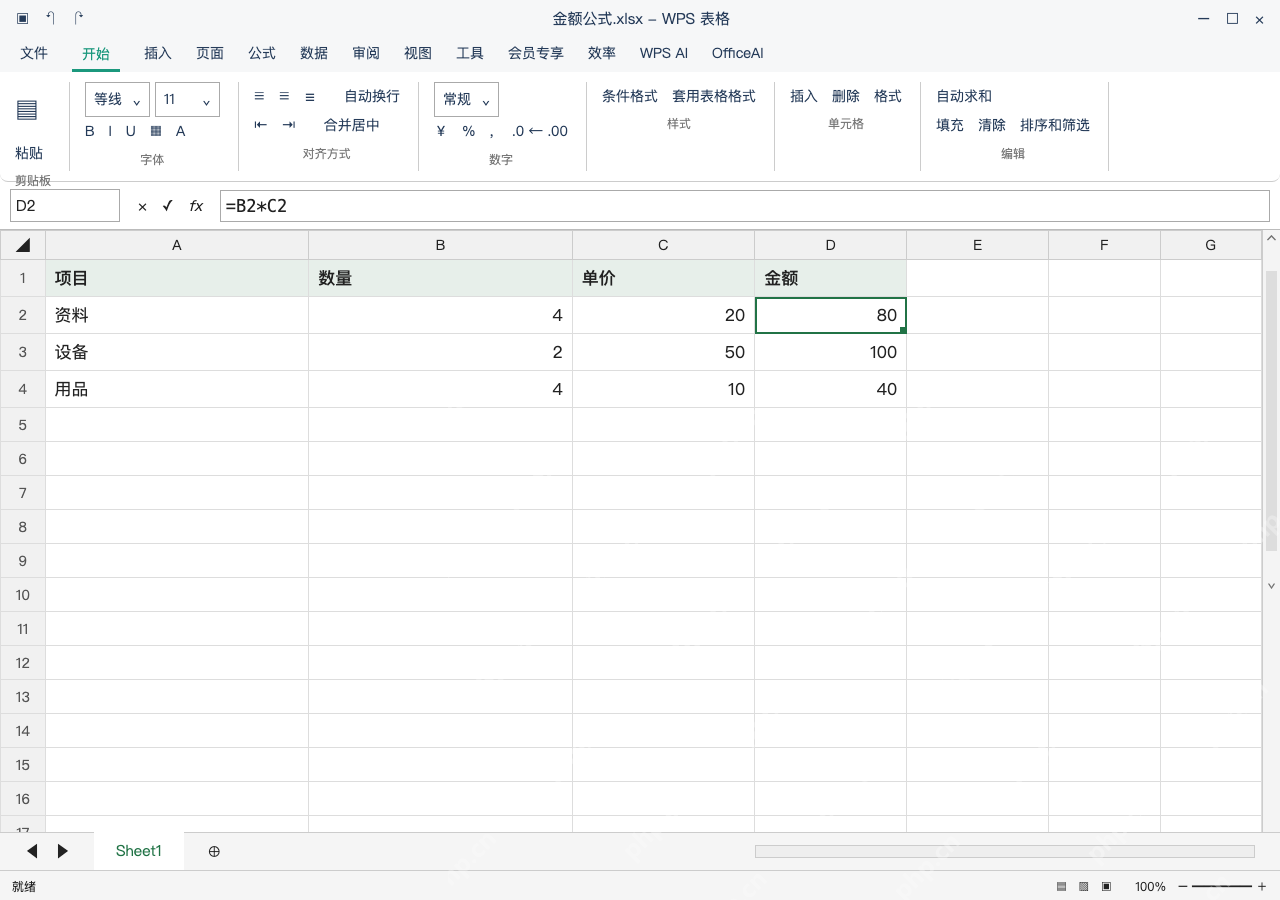Toggle underline formatting
Image resolution: width=1280 pixels, height=900 pixels.
130,131
